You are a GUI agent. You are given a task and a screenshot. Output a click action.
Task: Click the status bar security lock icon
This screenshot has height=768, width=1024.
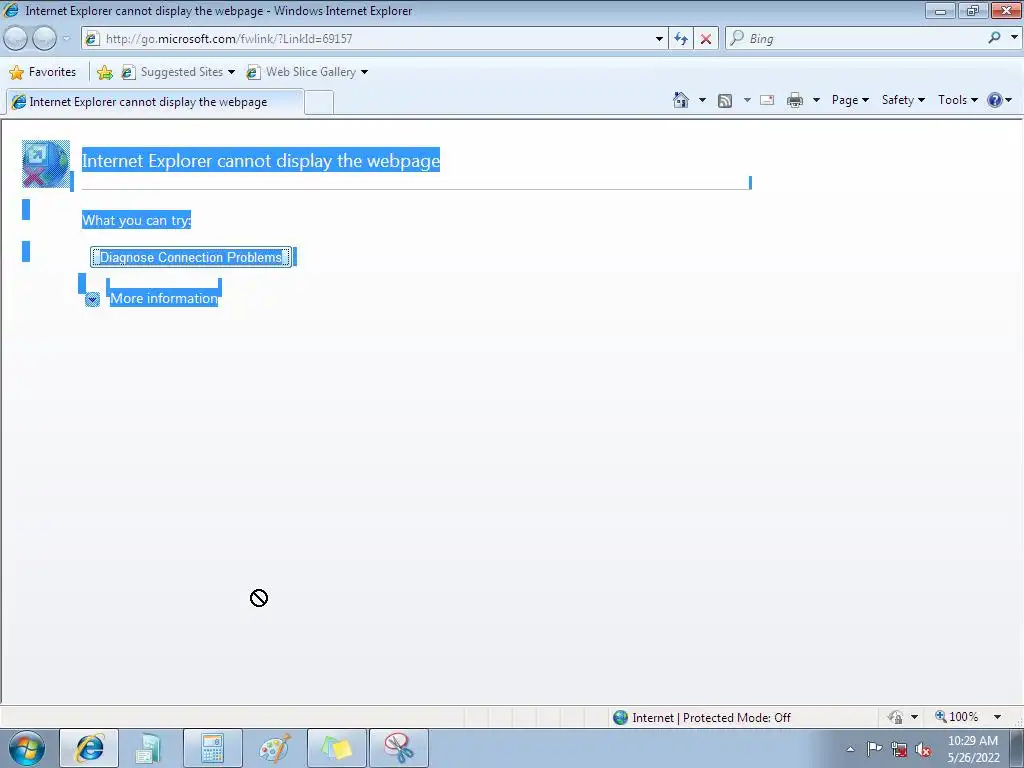click(x=896, y=717)
